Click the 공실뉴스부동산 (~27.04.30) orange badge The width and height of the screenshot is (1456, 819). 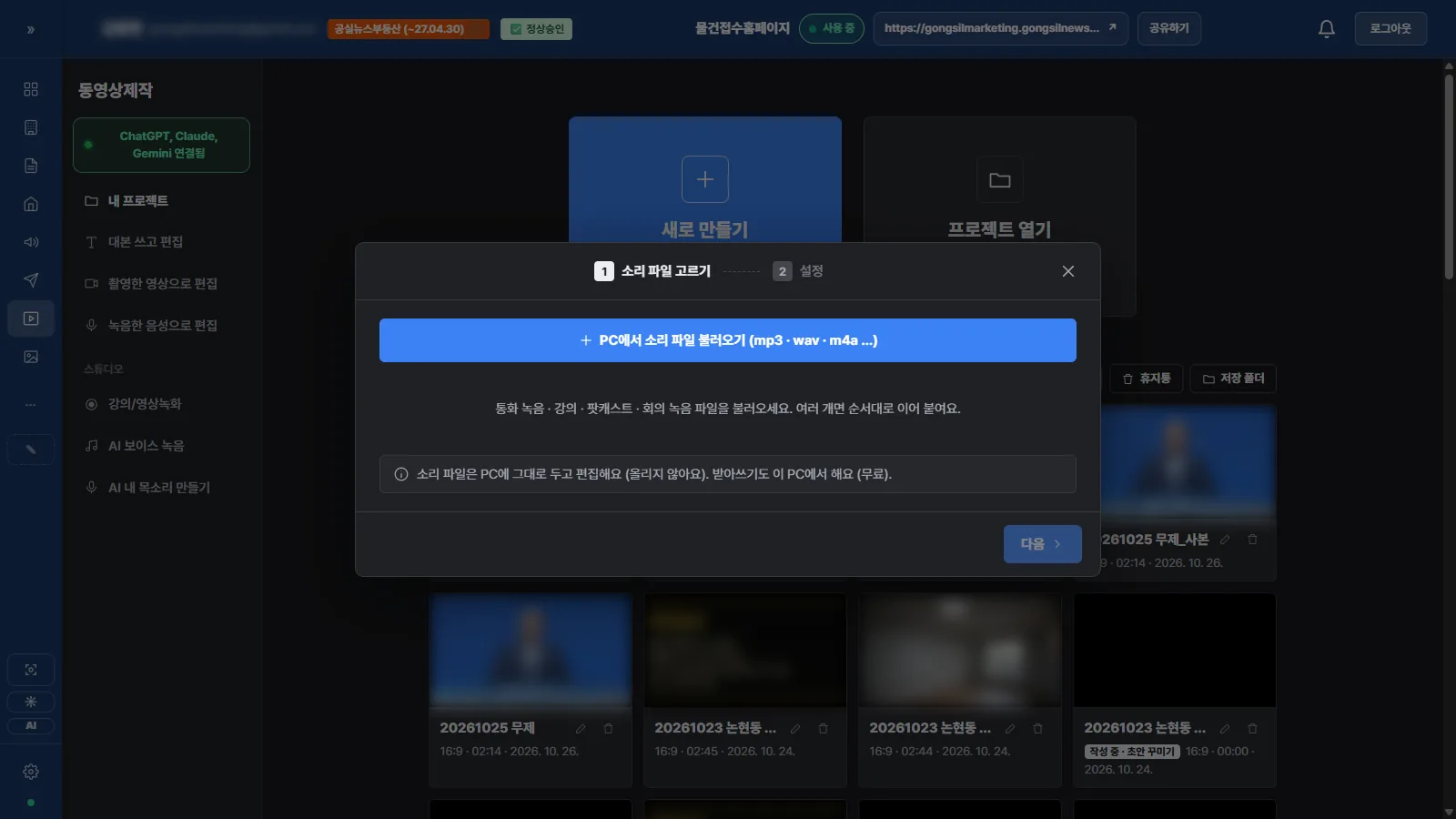tap(409, 29)
